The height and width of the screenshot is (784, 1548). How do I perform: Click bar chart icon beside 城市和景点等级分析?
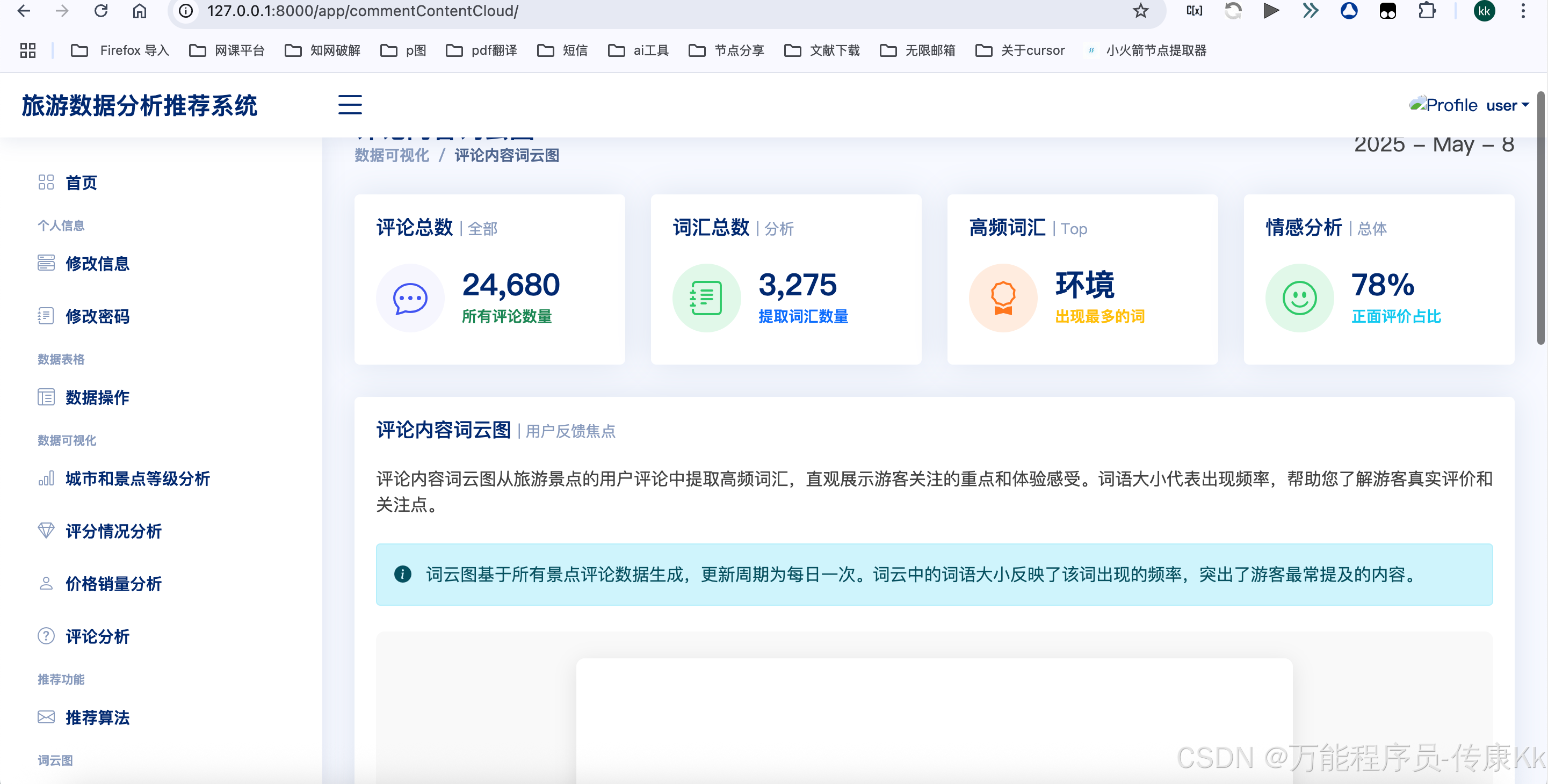(x=46, y=478)
